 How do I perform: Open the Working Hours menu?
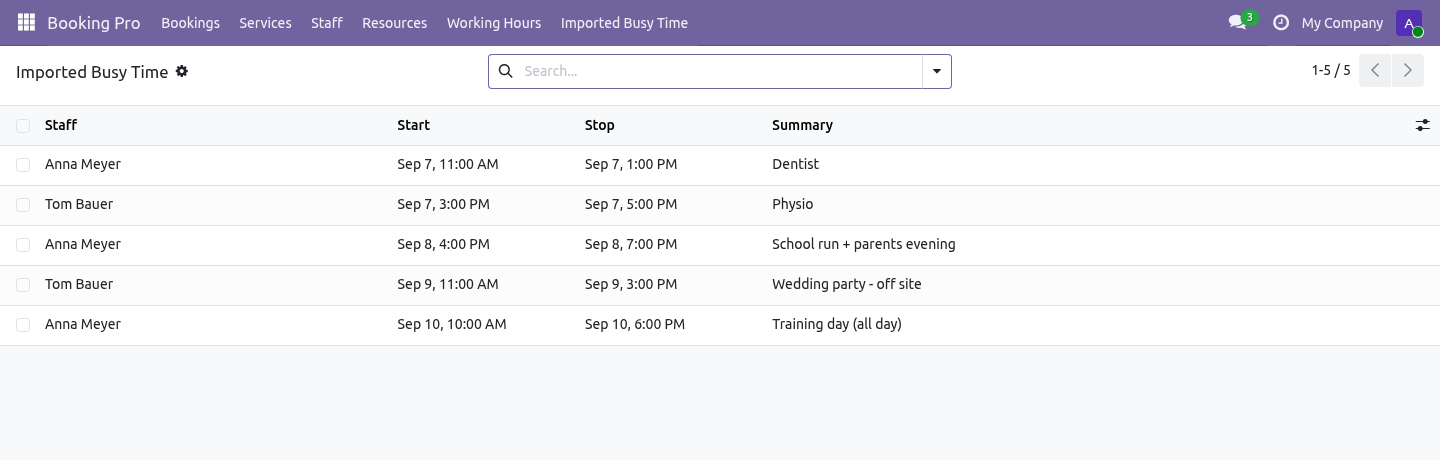pos(494,22)
